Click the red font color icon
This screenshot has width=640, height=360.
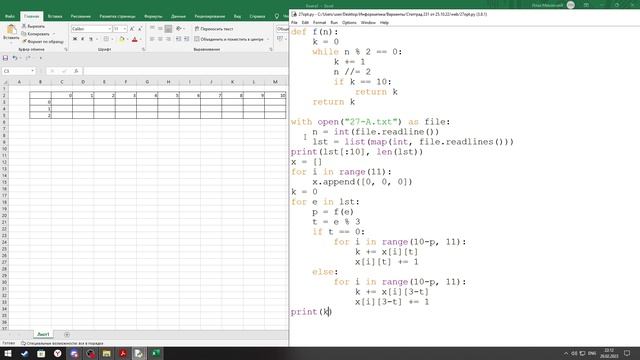(x=135, y=39)
